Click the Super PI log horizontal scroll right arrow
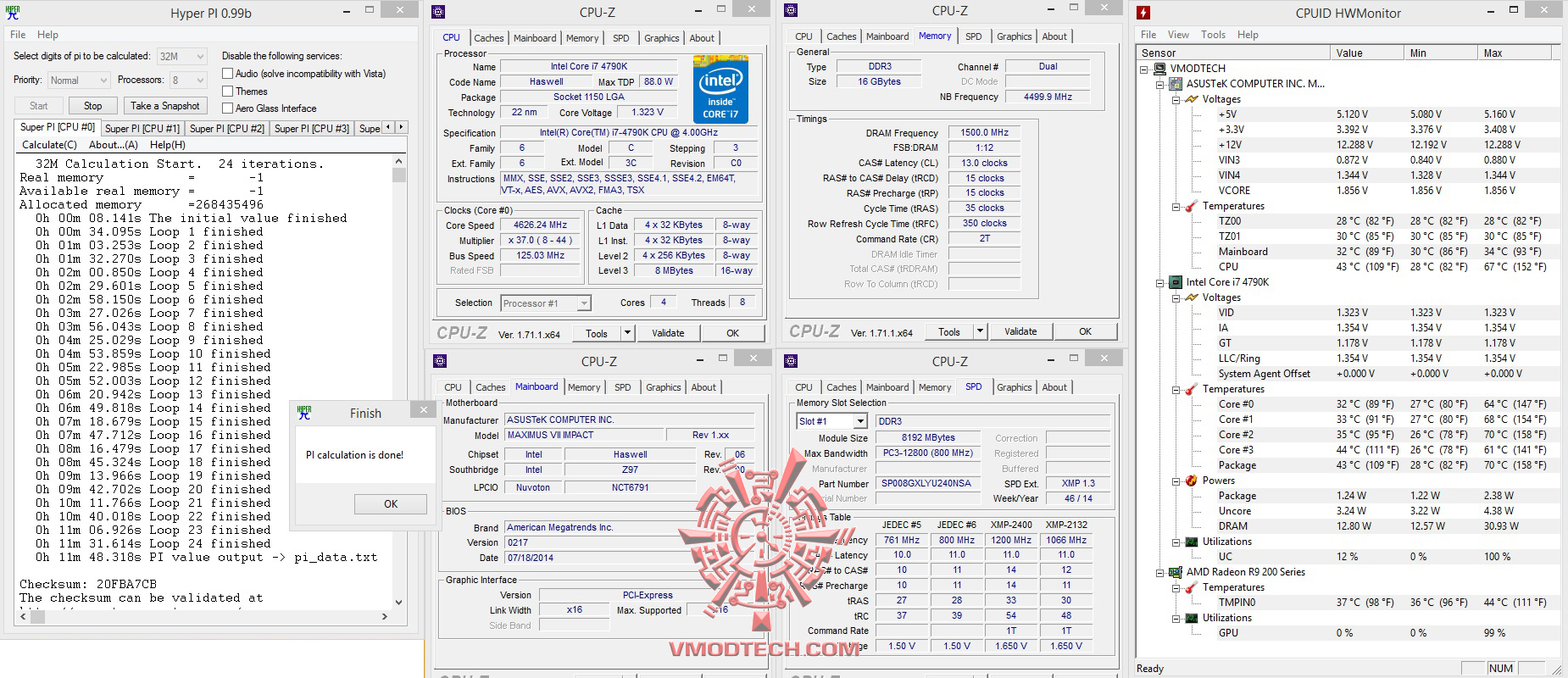The image size is (1568, 678). pos(385,616)
